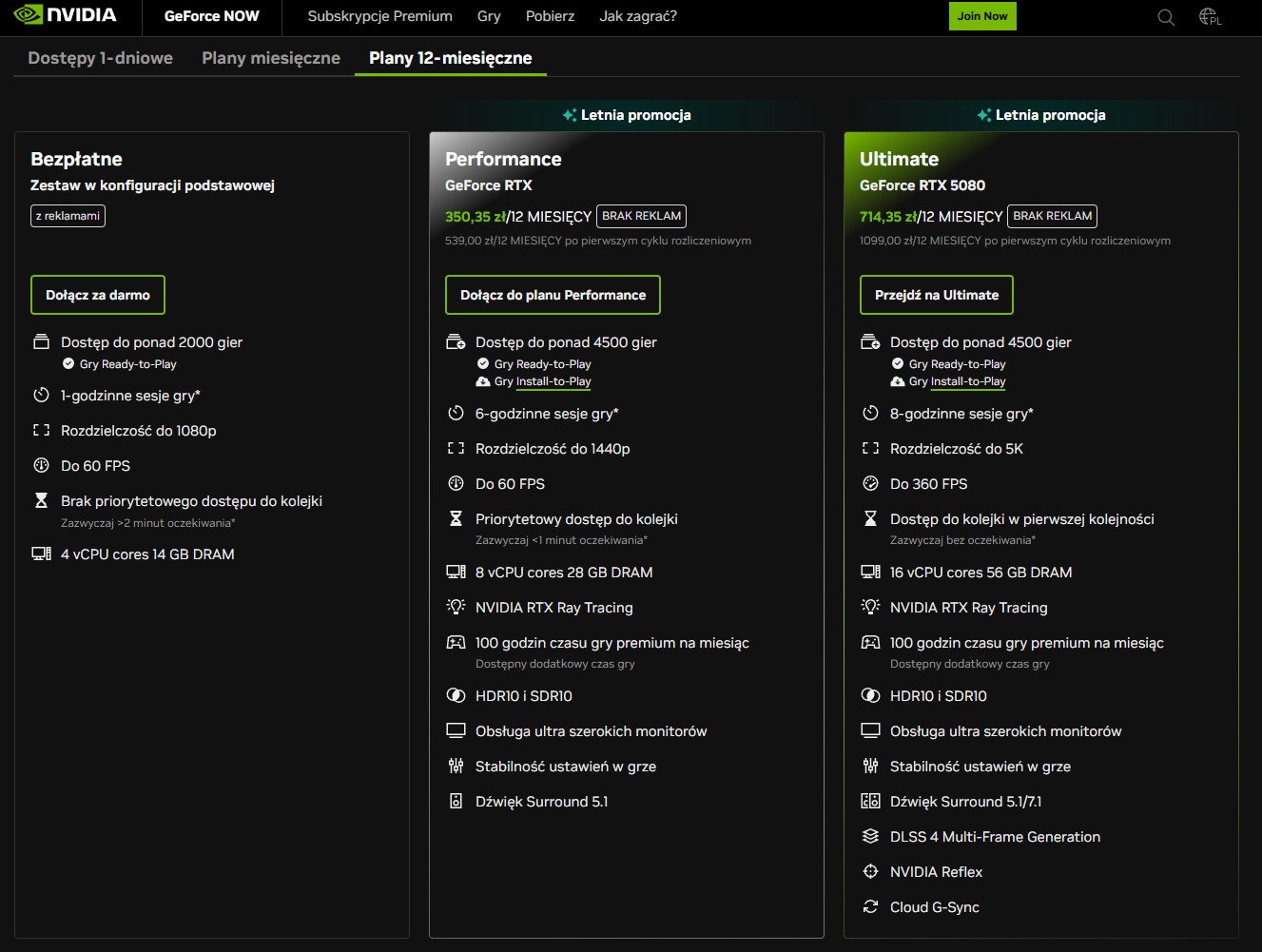Click 'Dołącz za darmo' button
The width and height of the screenshot is (1262, 952).
tap(98, 295)
